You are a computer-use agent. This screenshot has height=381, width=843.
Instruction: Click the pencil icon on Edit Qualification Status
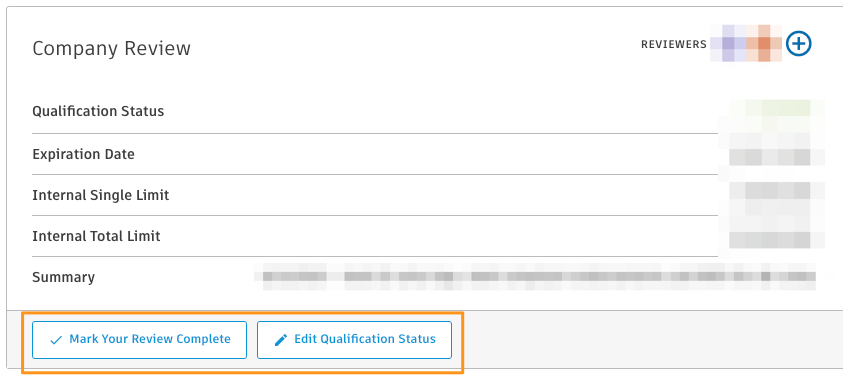pyautogui.click(x=281, y=340)
